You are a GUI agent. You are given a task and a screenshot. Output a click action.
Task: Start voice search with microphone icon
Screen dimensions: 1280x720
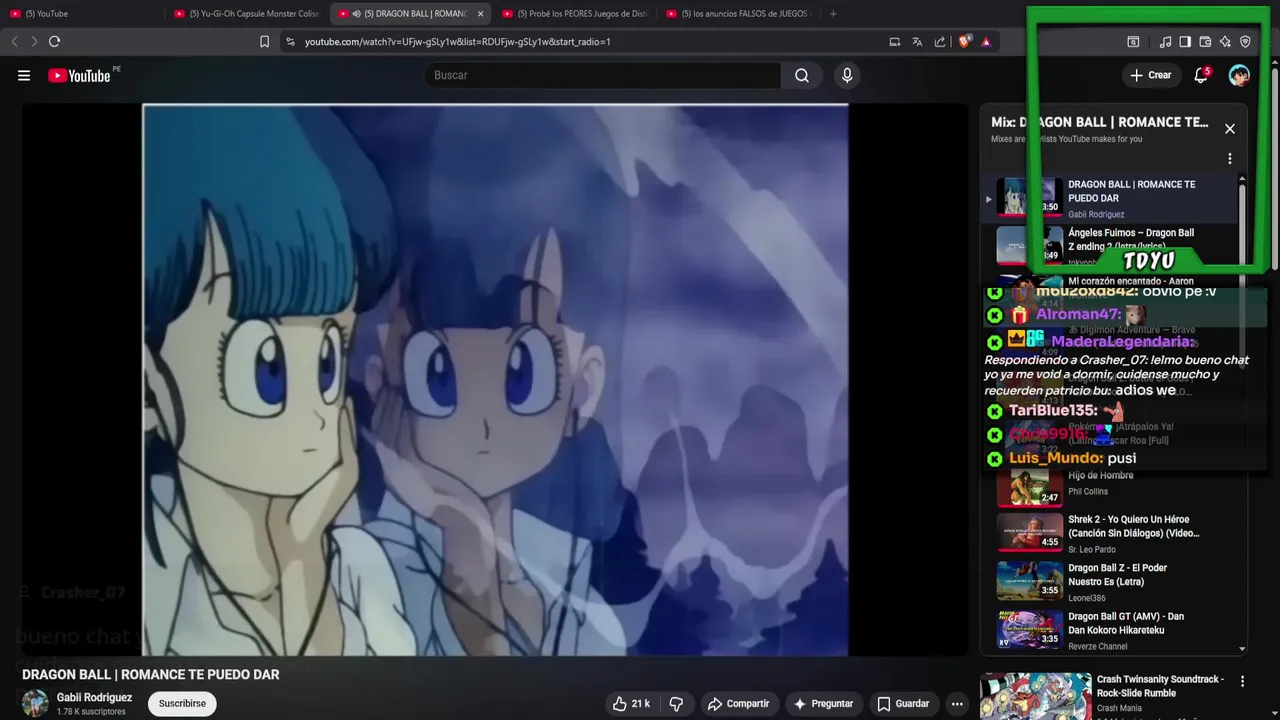coord(847,75)
